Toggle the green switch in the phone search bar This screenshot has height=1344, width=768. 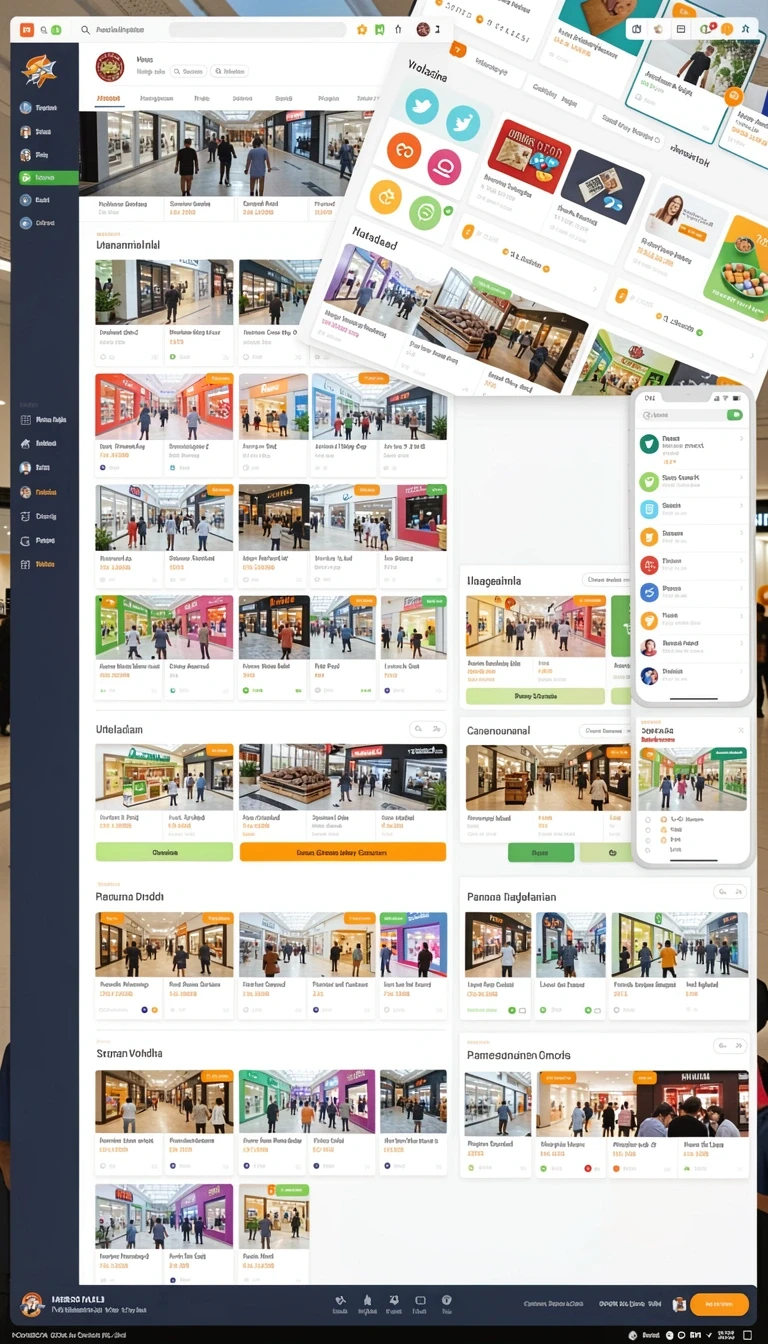[x=736, y=414]
